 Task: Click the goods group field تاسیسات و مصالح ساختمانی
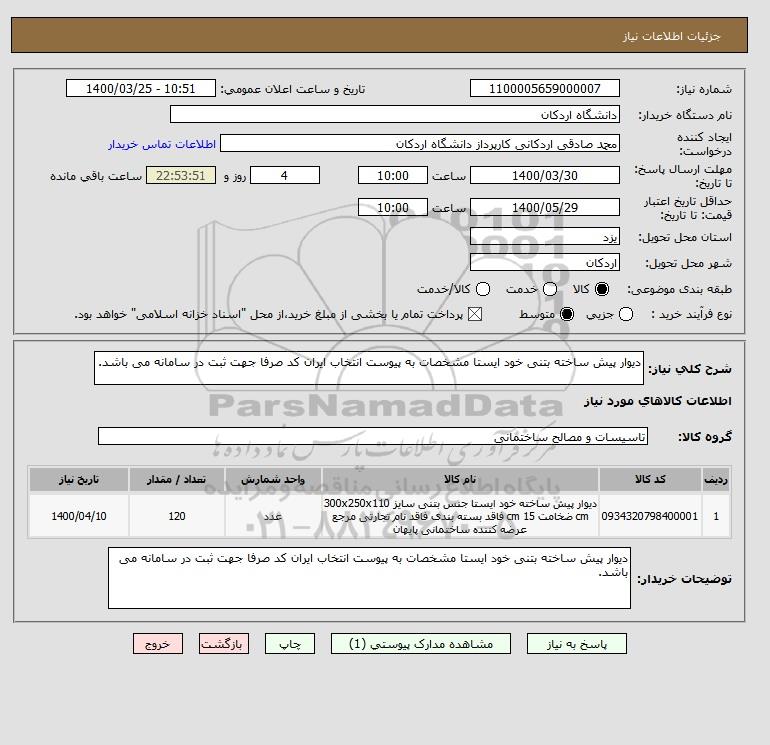pos(373,436)
